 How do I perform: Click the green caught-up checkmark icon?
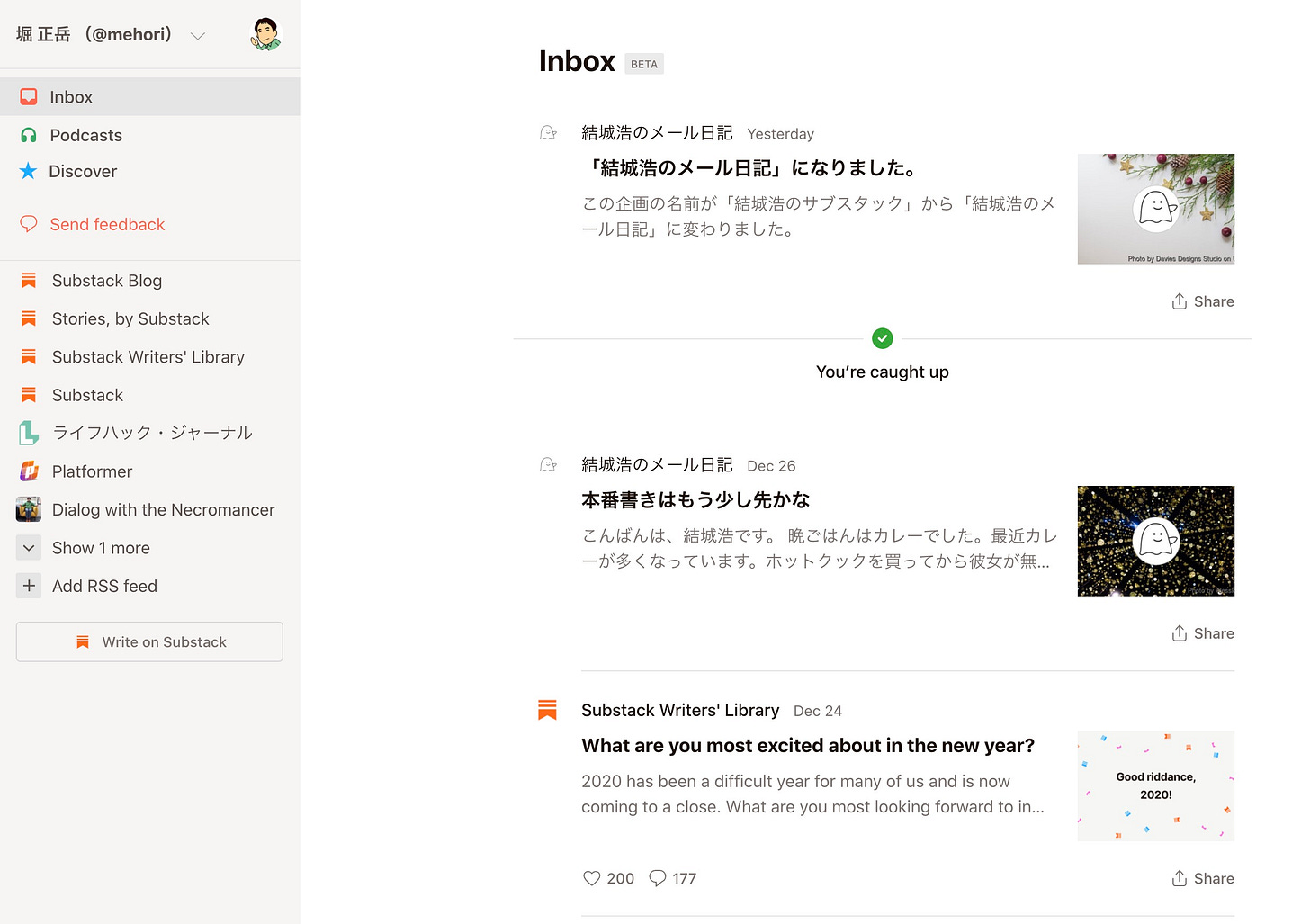coord(883,338)
